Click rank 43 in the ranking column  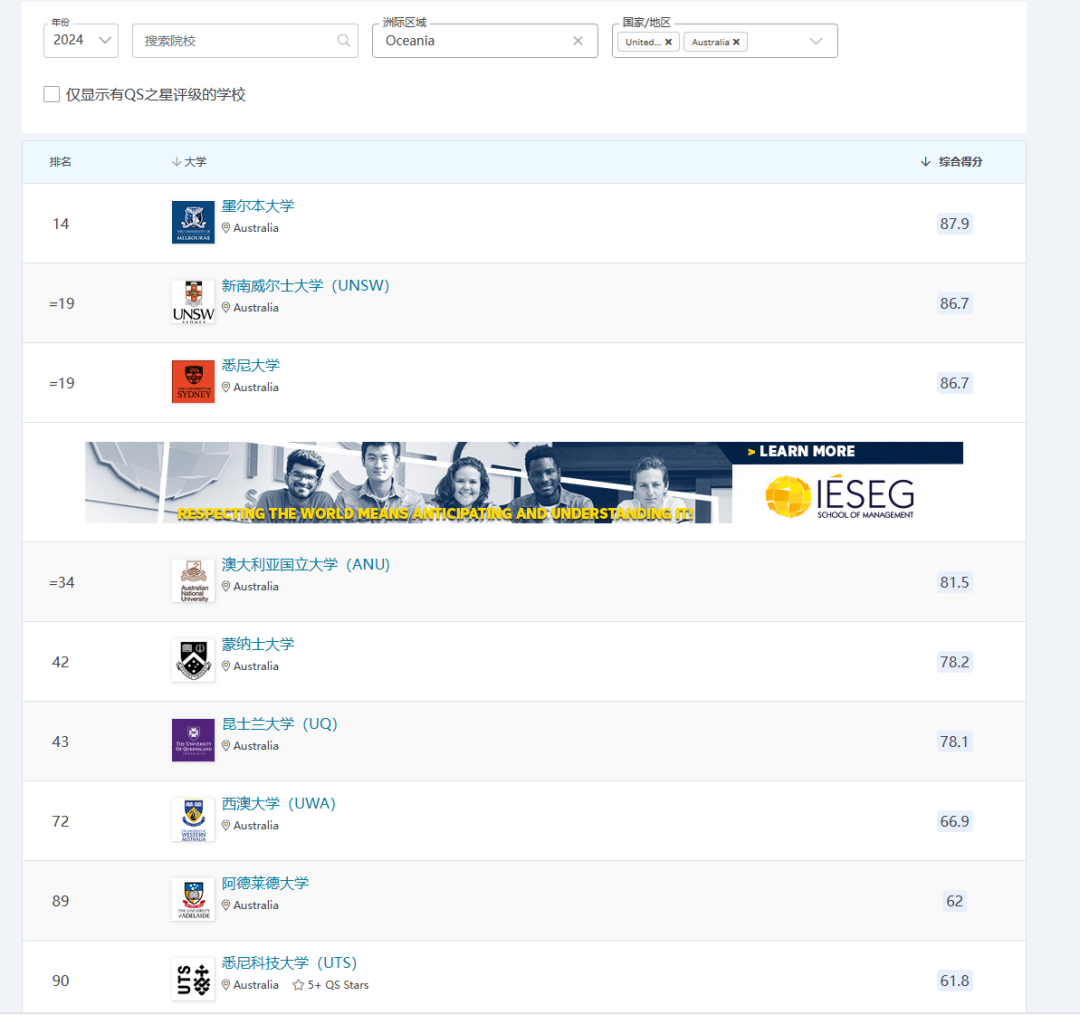[61, 742]
